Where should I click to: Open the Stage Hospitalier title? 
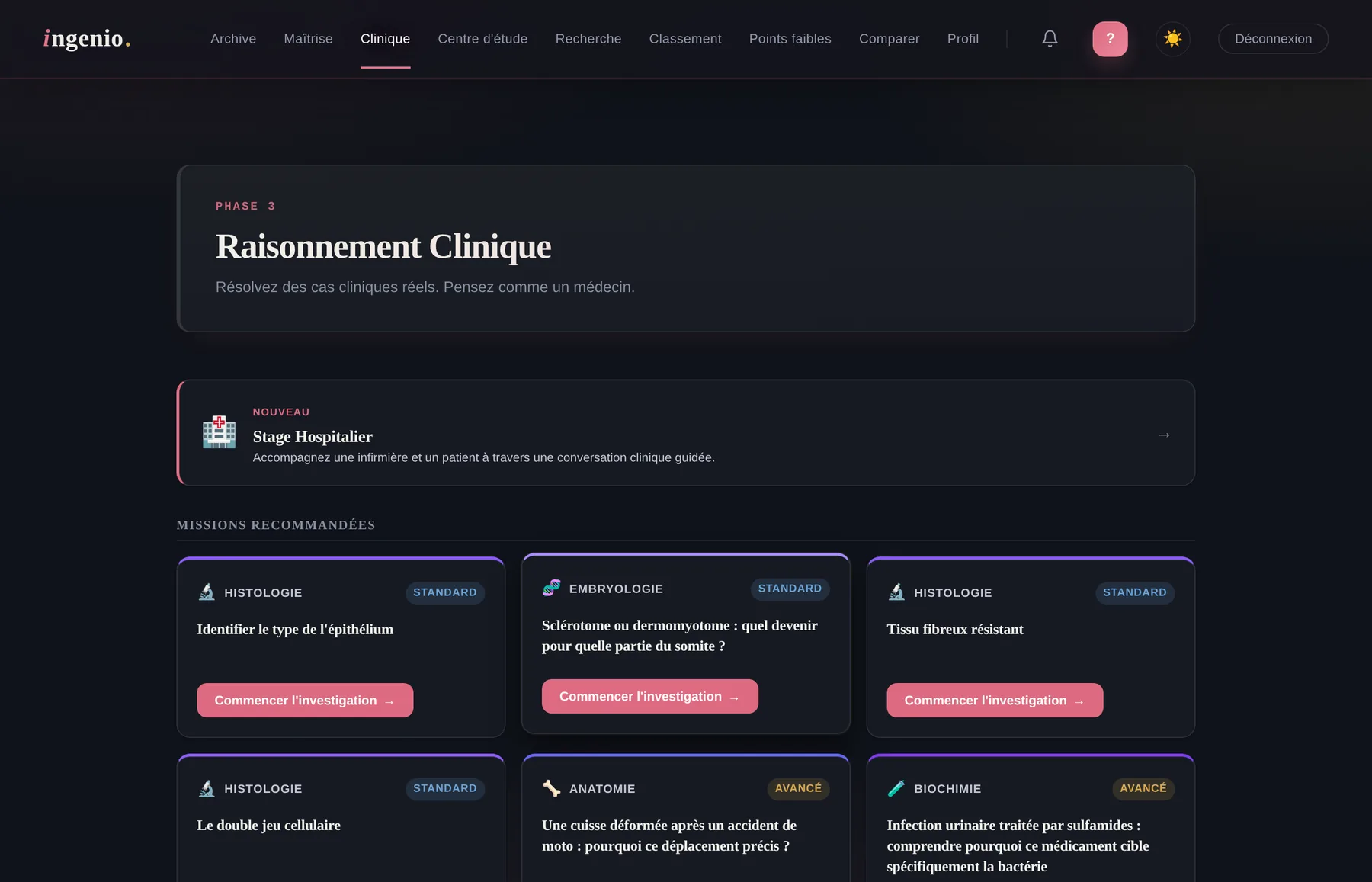click(313, 436)
